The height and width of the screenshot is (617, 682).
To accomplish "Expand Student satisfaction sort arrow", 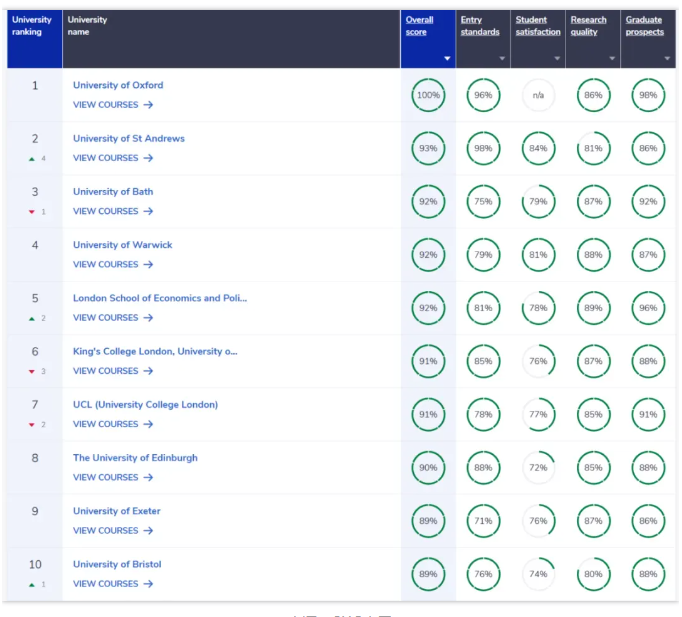I will click(557, 59).
